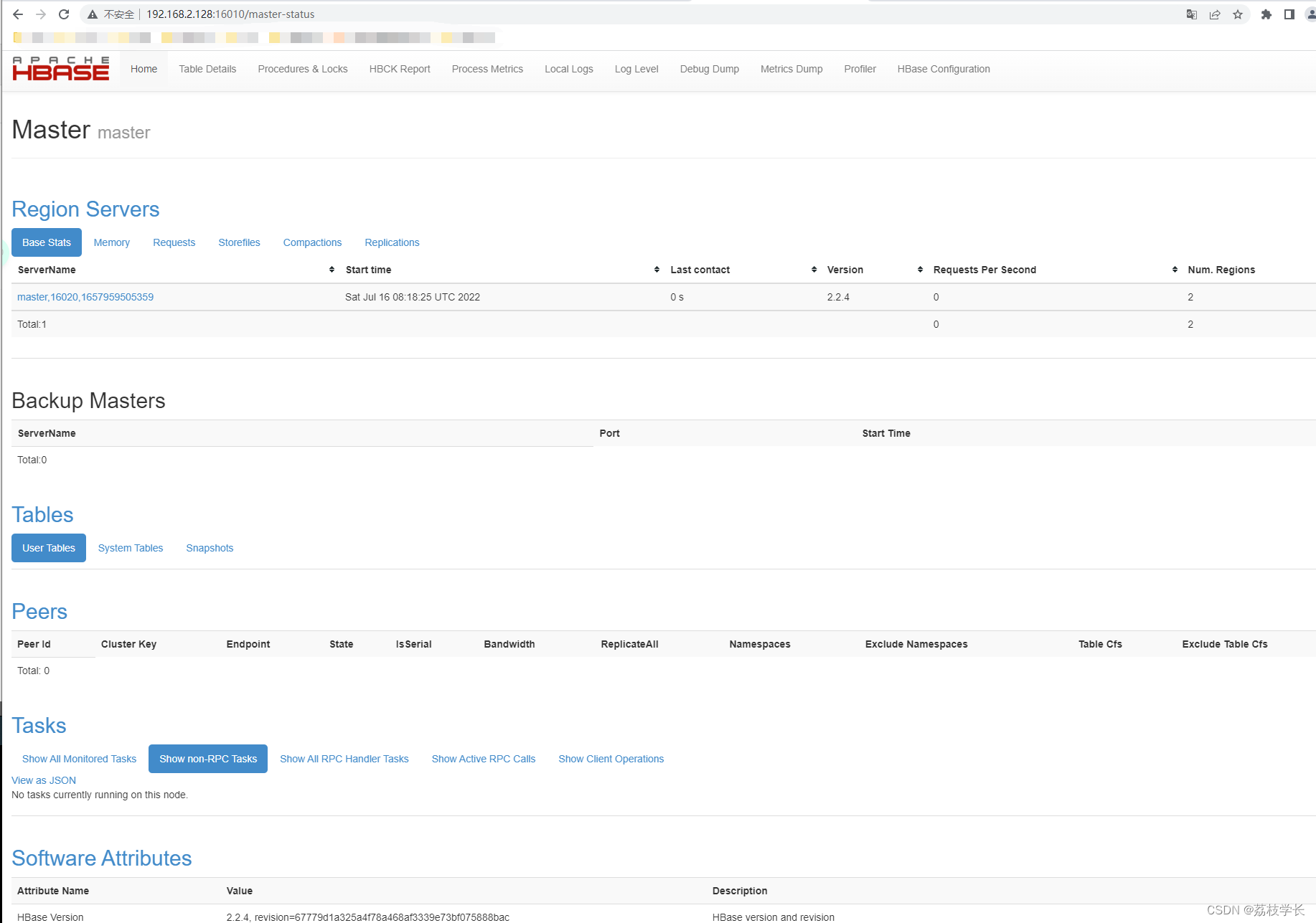Sort by ServerName column arrows
The width and height of the screenshot is (1316, 923).
click(x=332, y=270)
